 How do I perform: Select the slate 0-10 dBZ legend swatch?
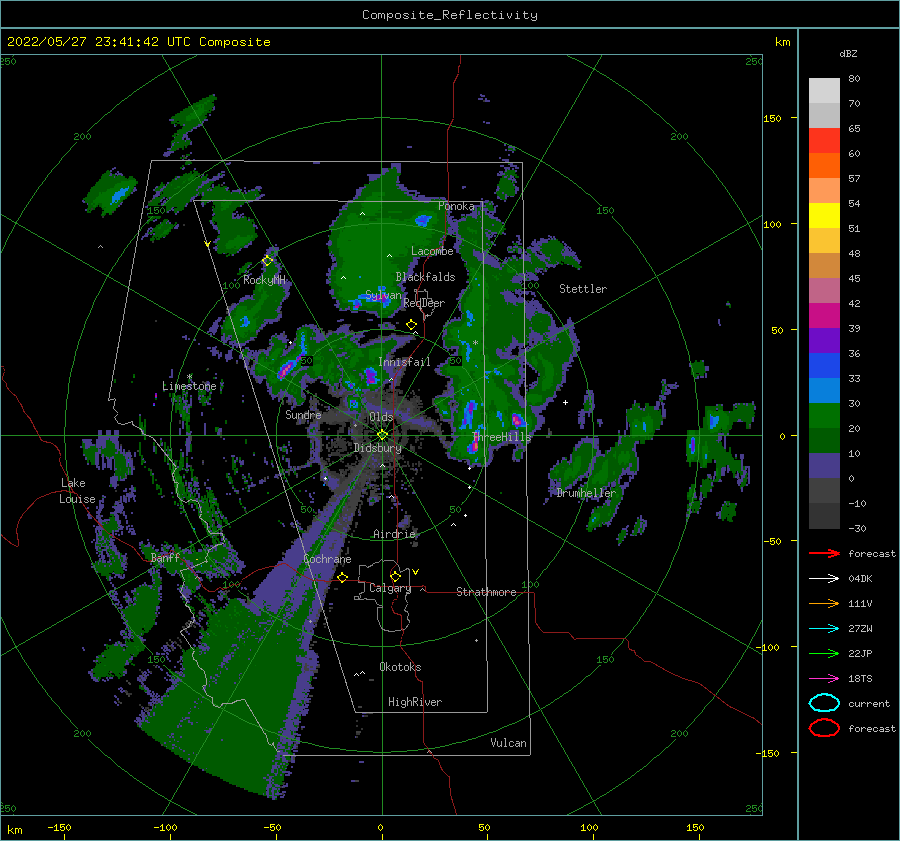(824, 466)
